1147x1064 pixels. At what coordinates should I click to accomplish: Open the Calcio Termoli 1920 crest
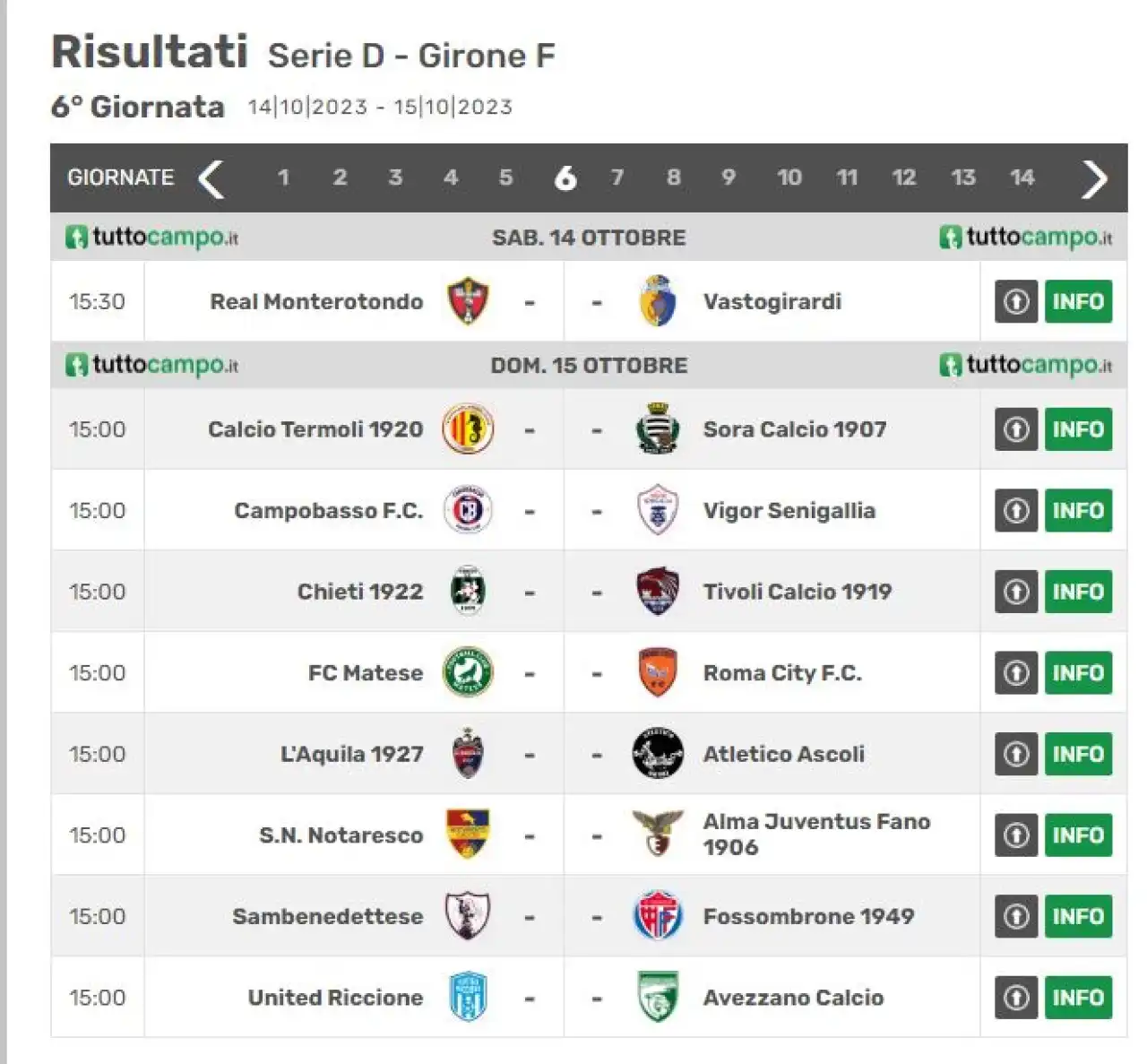point(468,429)
